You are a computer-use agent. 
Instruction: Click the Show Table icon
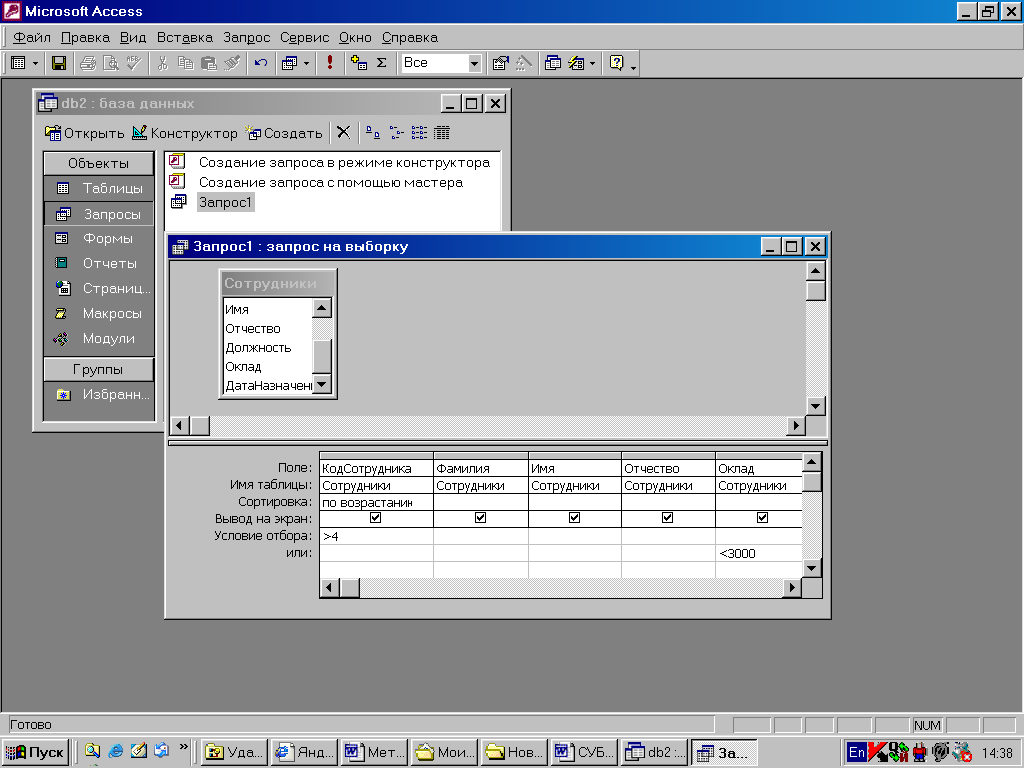(x=359, y=63)
